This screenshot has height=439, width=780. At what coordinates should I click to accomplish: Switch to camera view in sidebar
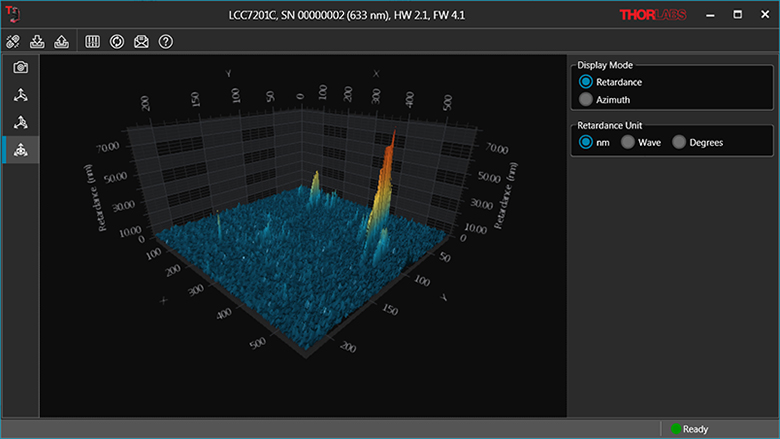point(20,68)
